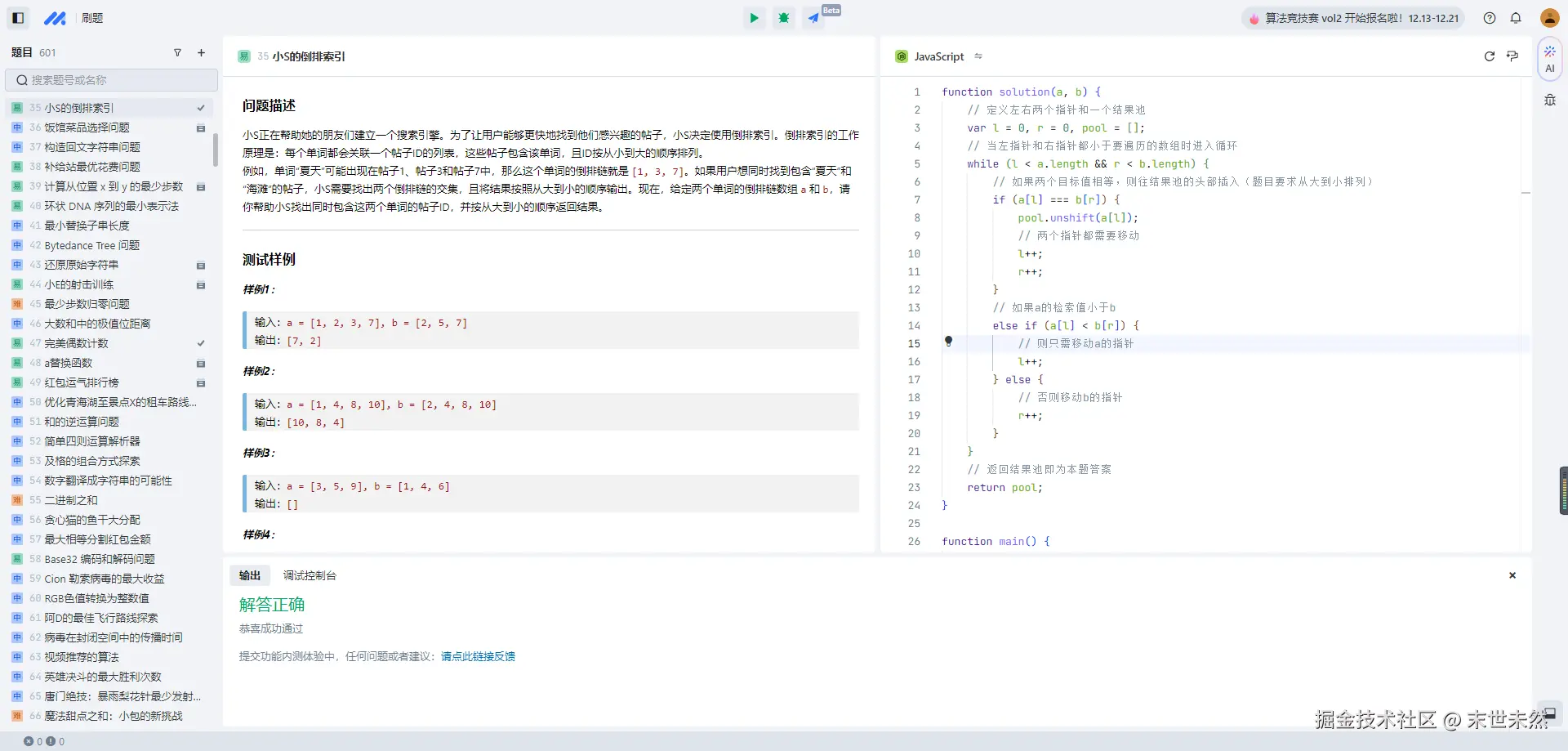Toggle the breakpoint lightbulb on line 15
The height and width of the screenshot is (751, 1568).
[x=948, y=341]
